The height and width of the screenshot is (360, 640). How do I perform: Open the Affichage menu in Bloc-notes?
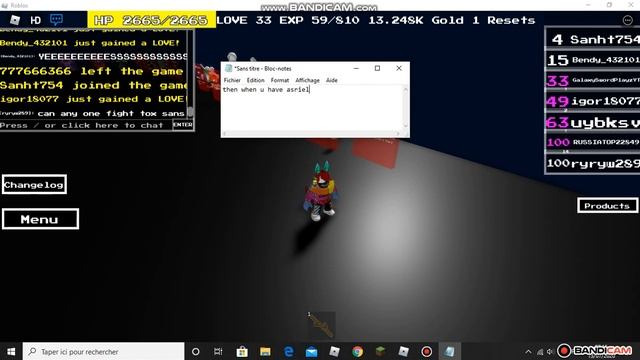click(307, 80)
